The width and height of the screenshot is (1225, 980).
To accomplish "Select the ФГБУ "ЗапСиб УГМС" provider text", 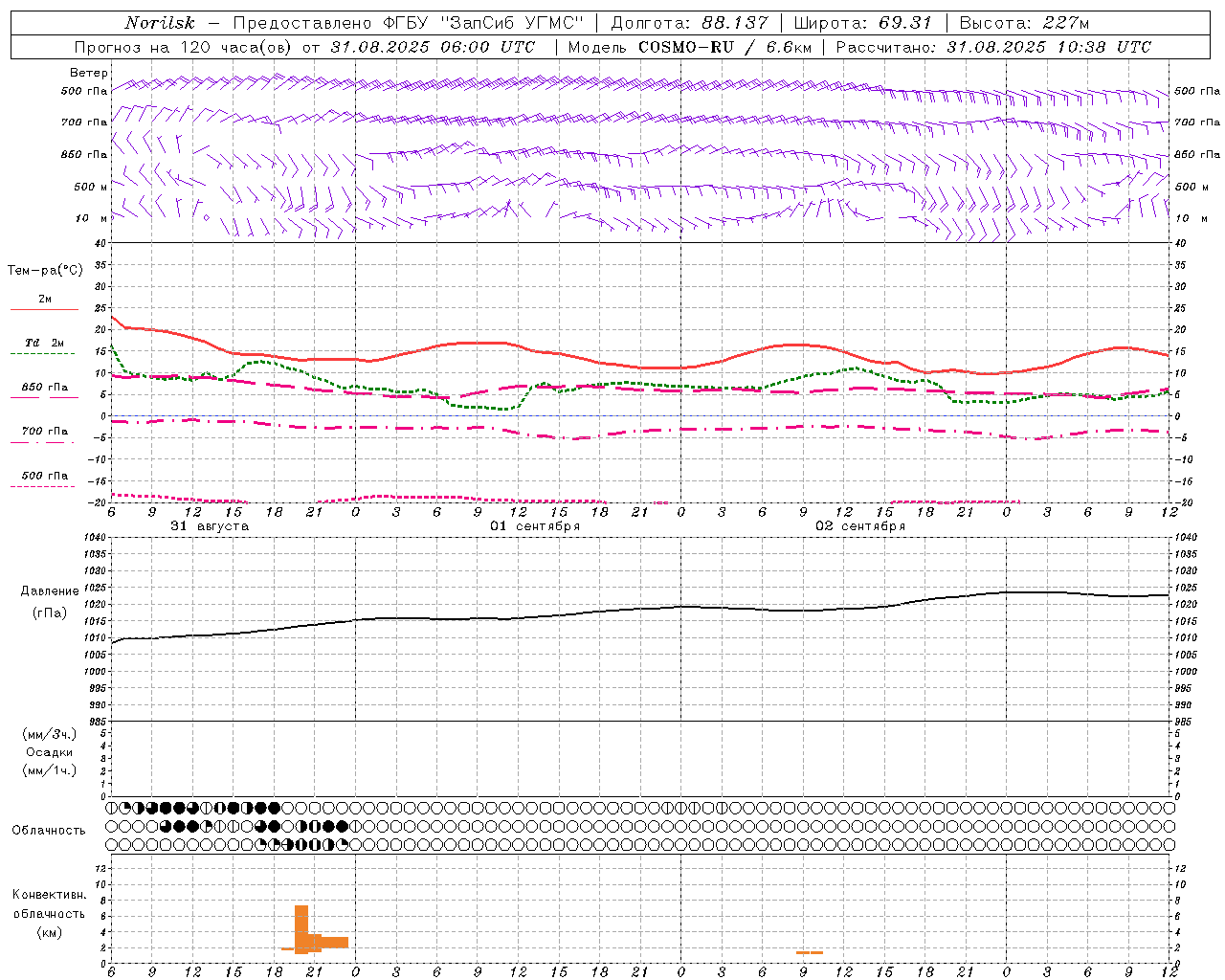I will click(x=482, y=23).
